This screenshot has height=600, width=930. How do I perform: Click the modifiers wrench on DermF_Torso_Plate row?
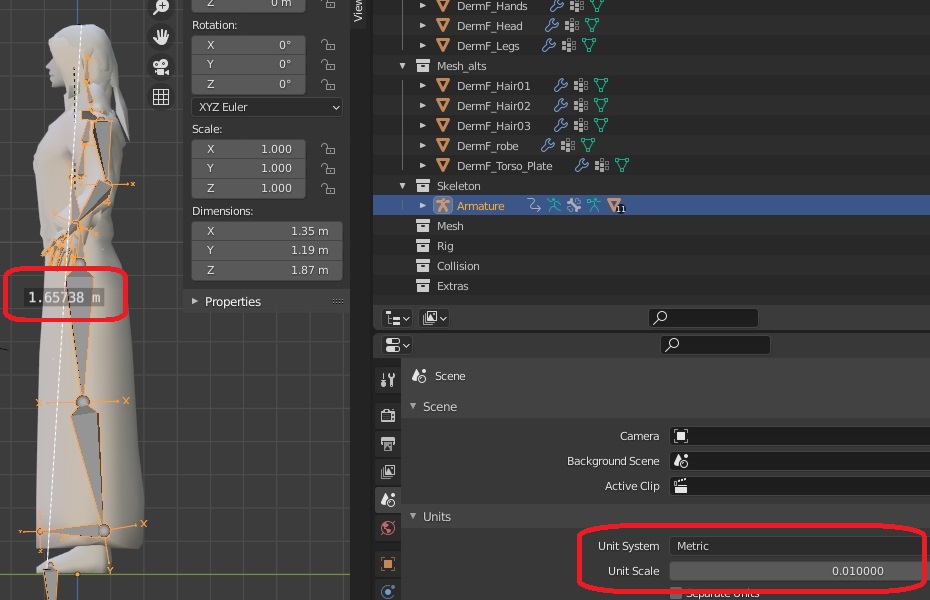pos(582,165)
